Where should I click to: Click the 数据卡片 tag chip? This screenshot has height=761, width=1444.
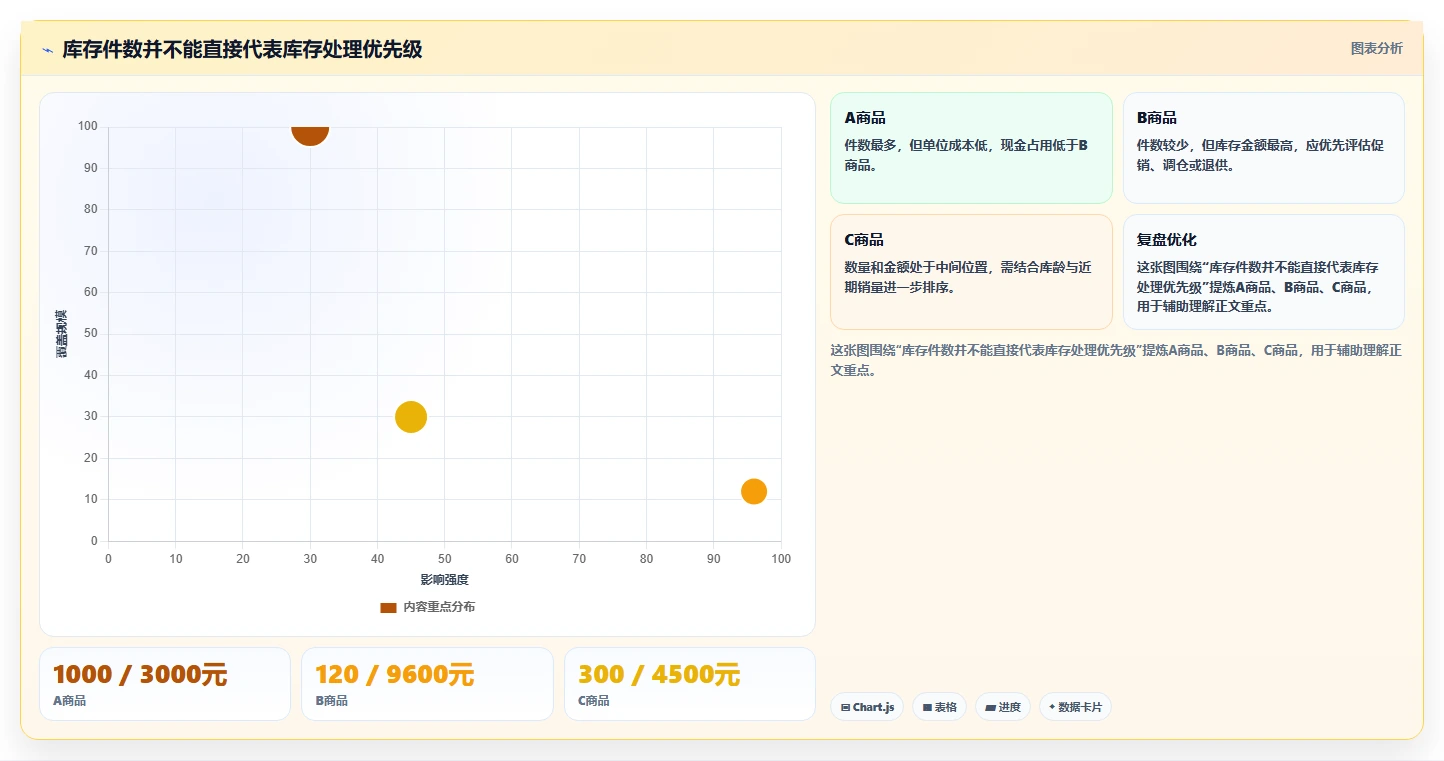[x=1075, y=707]
